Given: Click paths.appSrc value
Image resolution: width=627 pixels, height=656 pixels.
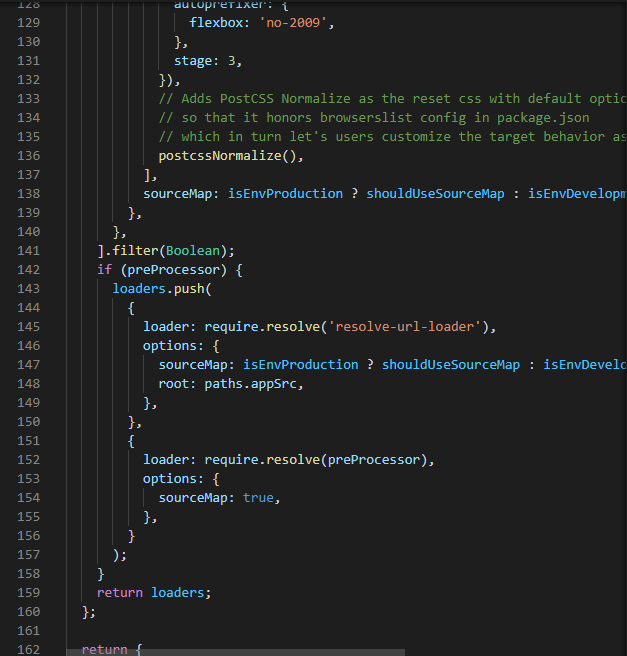Looking at the screenshot, I should (x=250, y=384).
